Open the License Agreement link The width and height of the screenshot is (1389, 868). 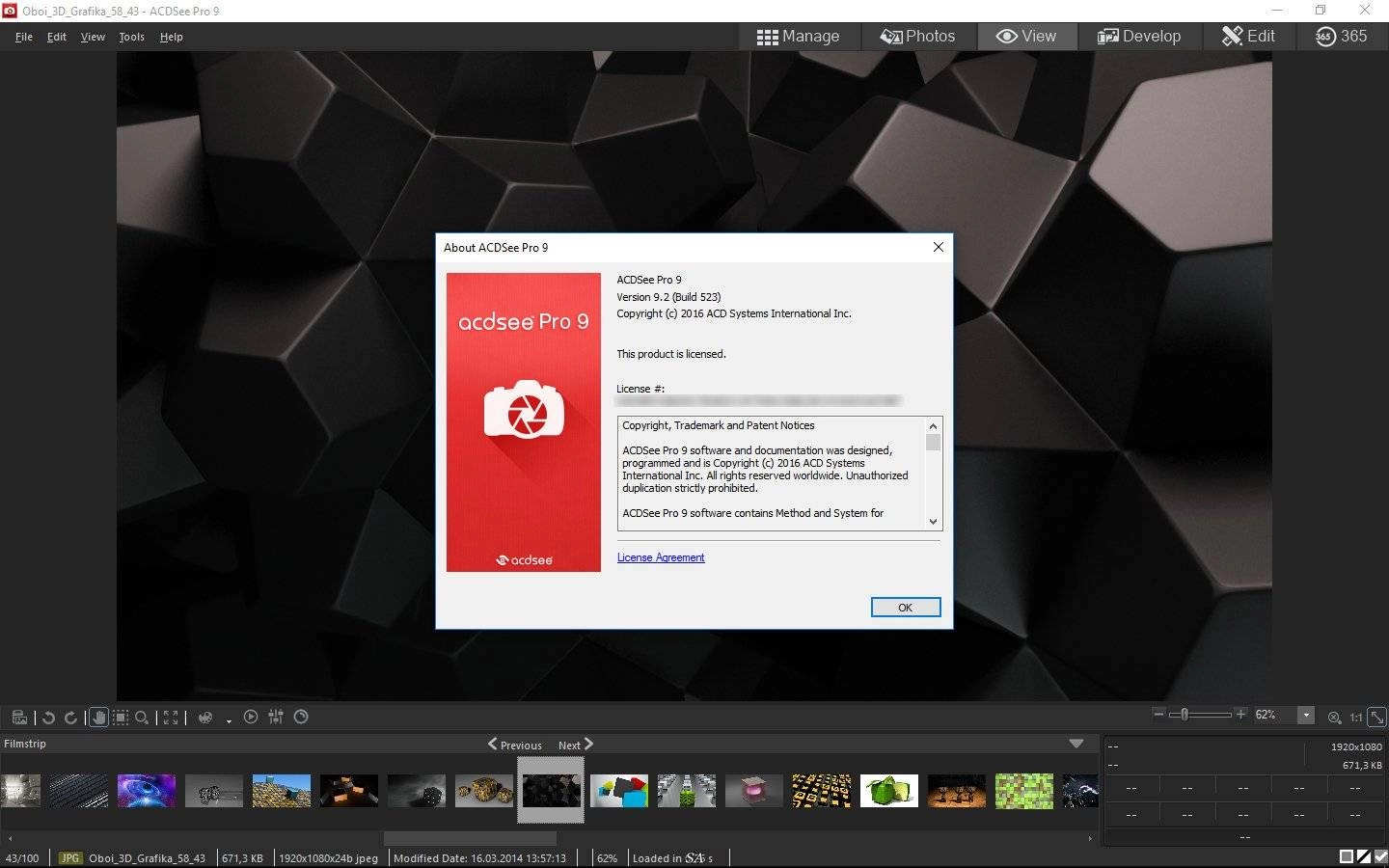[x=661, y=557]
